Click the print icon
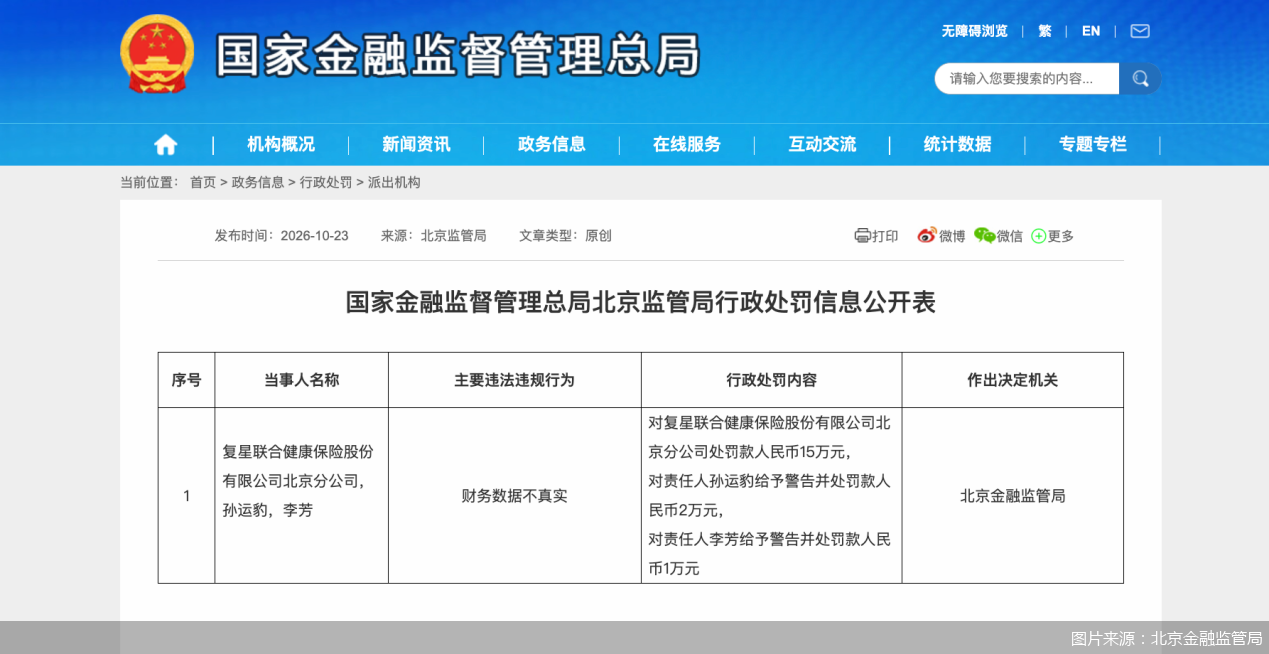 coord(863,236)
